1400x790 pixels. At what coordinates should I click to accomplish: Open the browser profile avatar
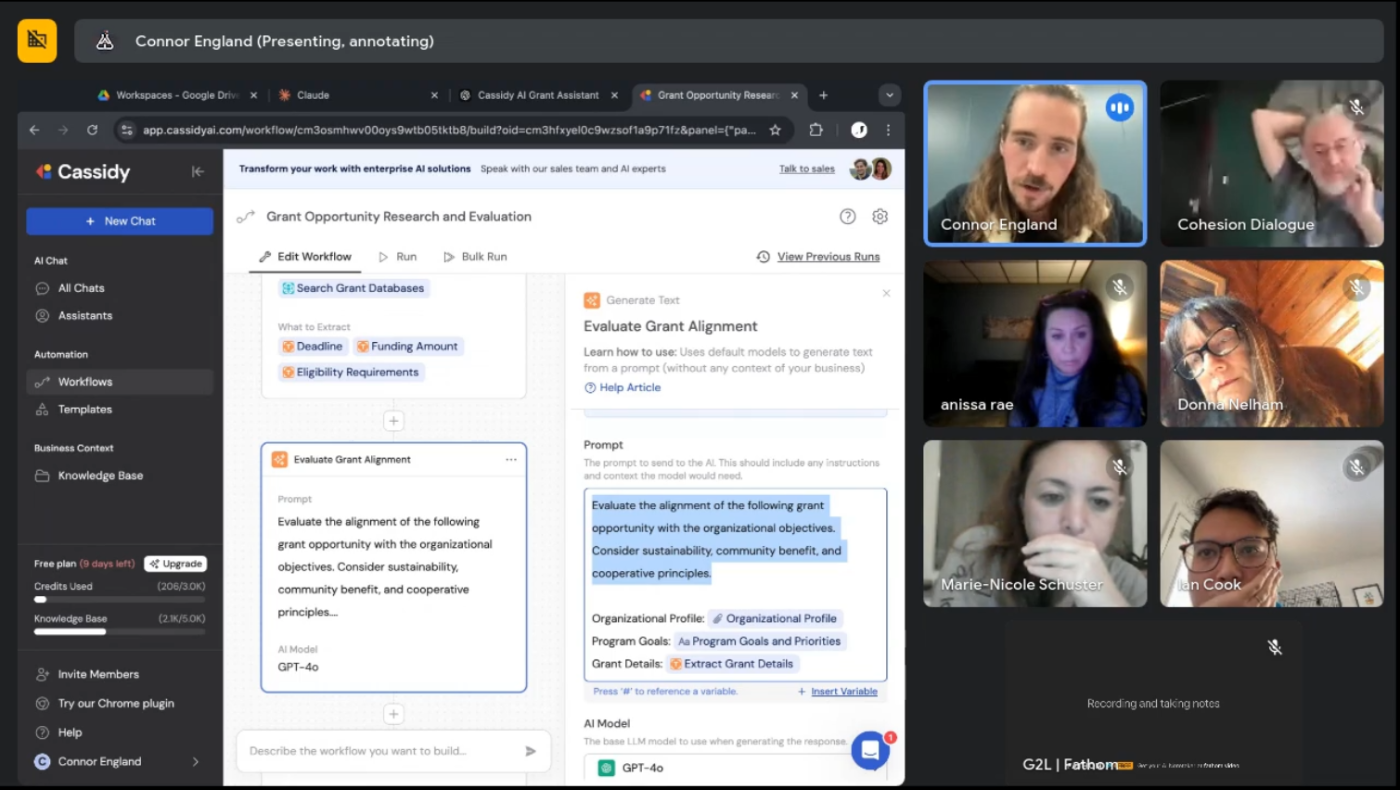pyautogui.click(x=858, y=130)
